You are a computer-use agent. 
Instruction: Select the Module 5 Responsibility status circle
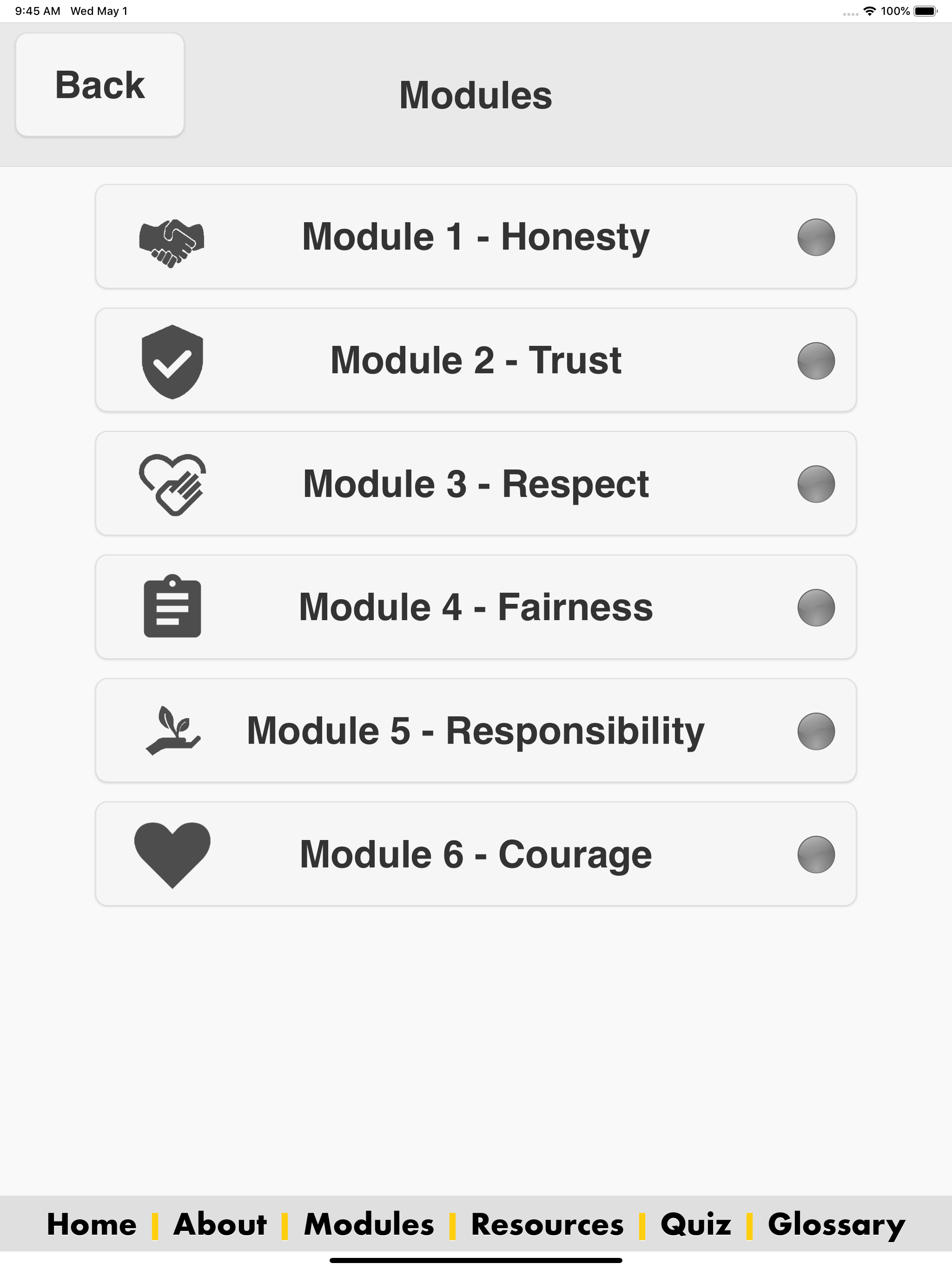pos(816,731)
